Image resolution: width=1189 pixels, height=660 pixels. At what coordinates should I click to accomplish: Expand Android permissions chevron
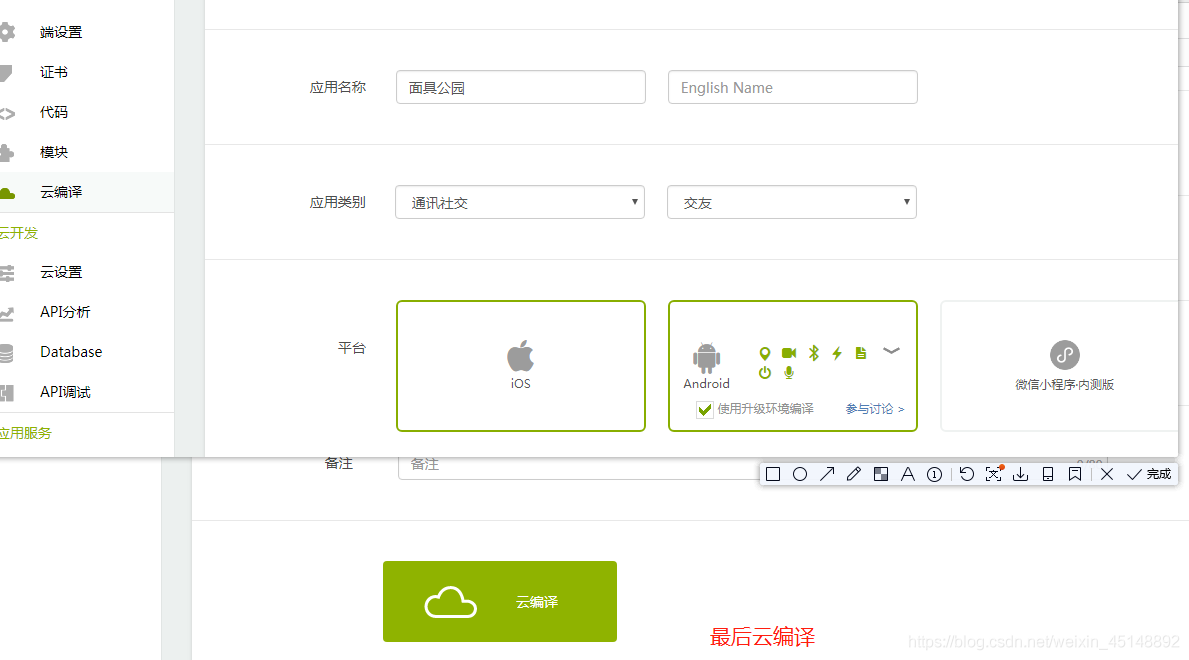coord(891,350)
